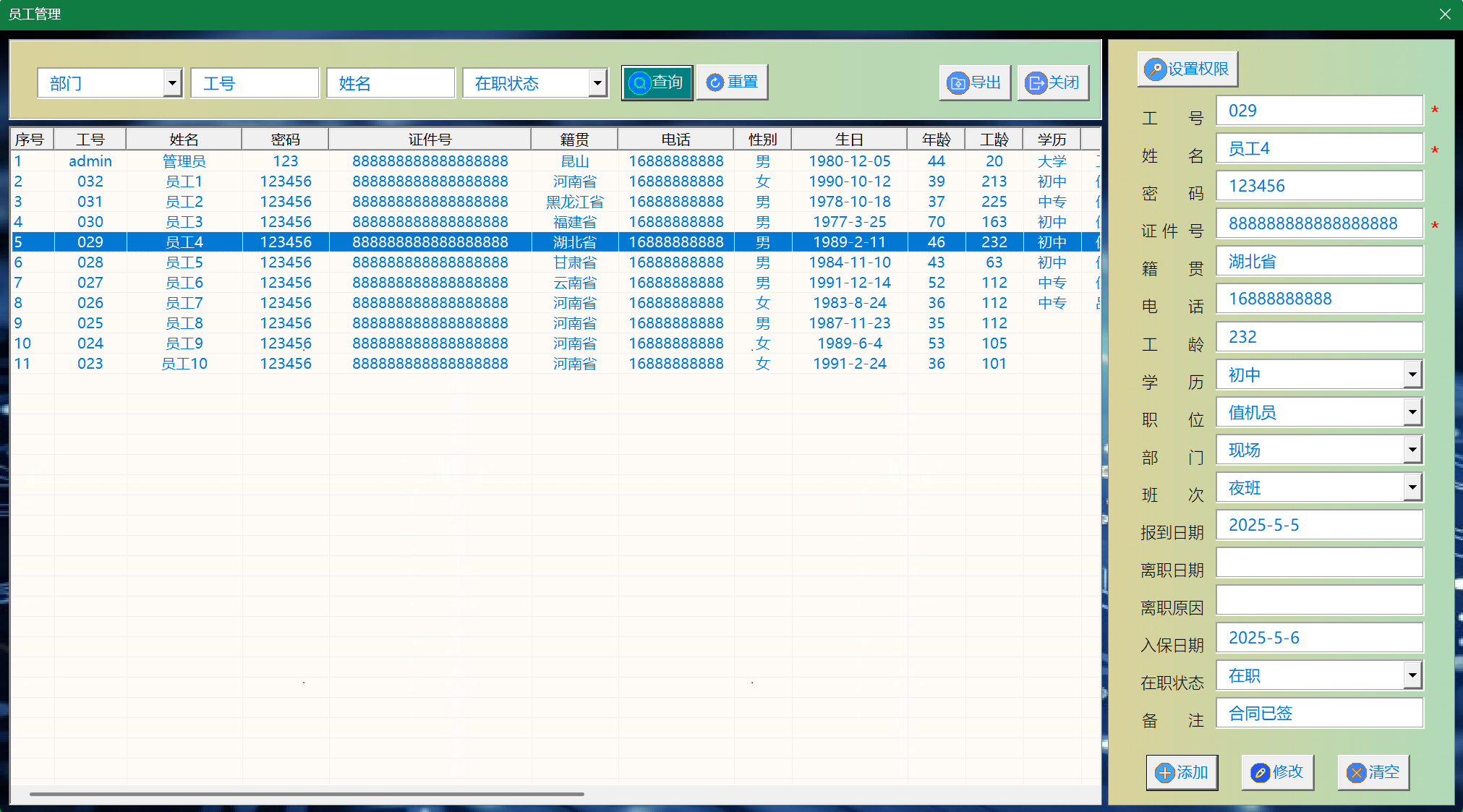The height and width of the screenshot is (812, 1463).
Task: Select the 员工5 name cell
Action: coord(184,262)
